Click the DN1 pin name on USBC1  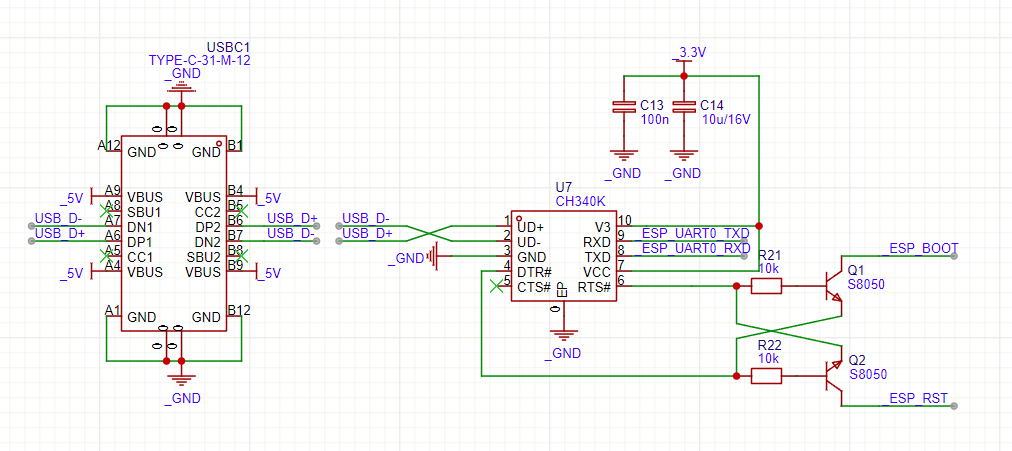140,226
